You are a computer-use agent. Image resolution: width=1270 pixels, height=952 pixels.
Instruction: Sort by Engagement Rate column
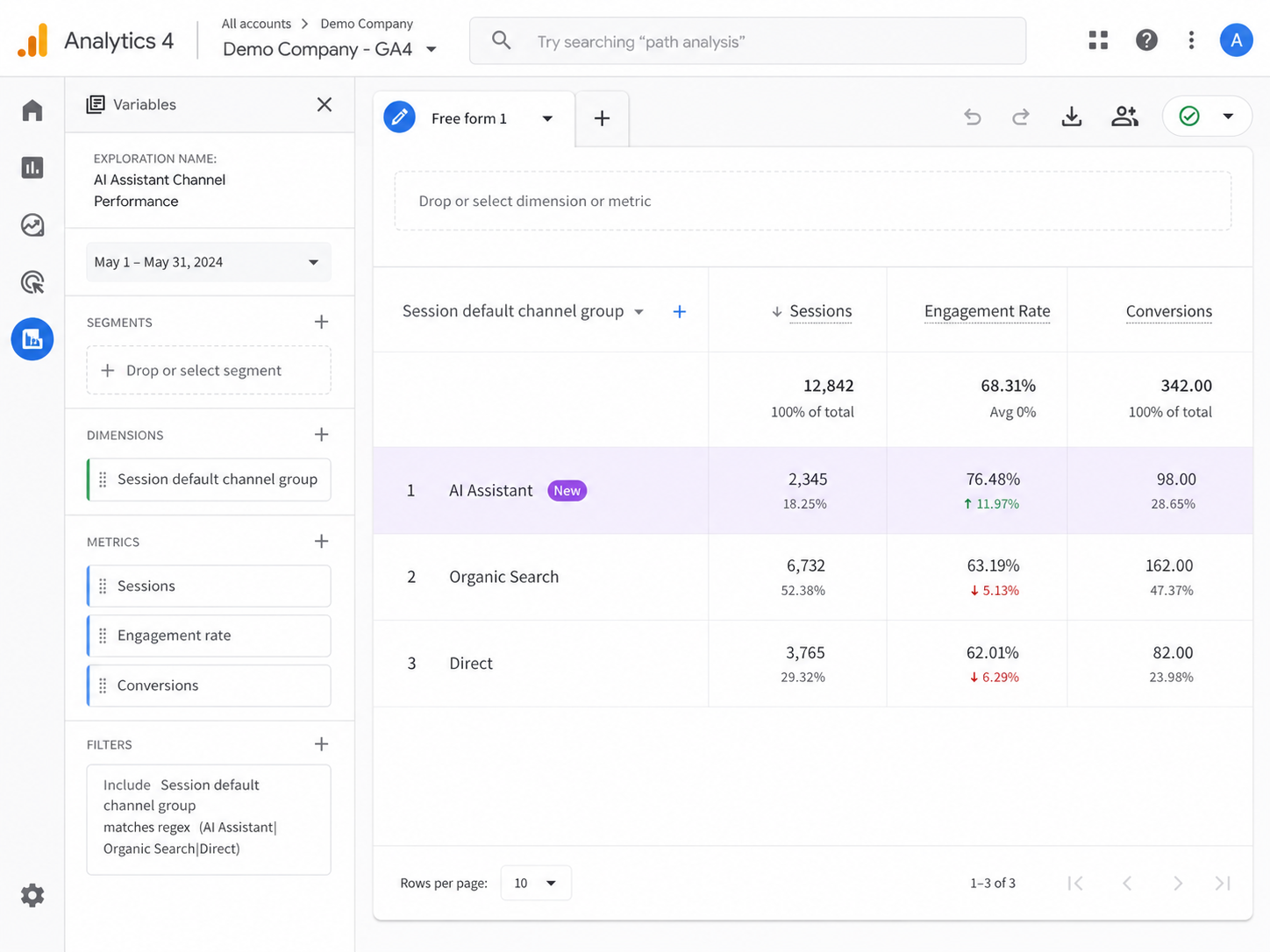[987, 311]
